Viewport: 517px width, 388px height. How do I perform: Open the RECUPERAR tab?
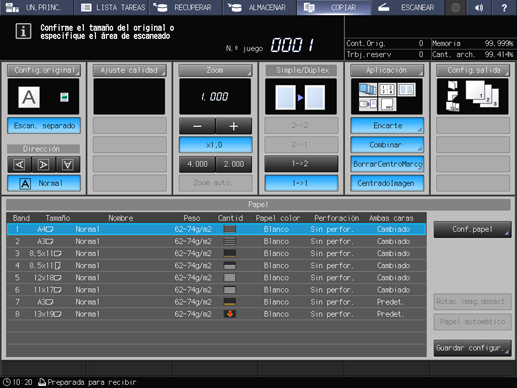186,7
